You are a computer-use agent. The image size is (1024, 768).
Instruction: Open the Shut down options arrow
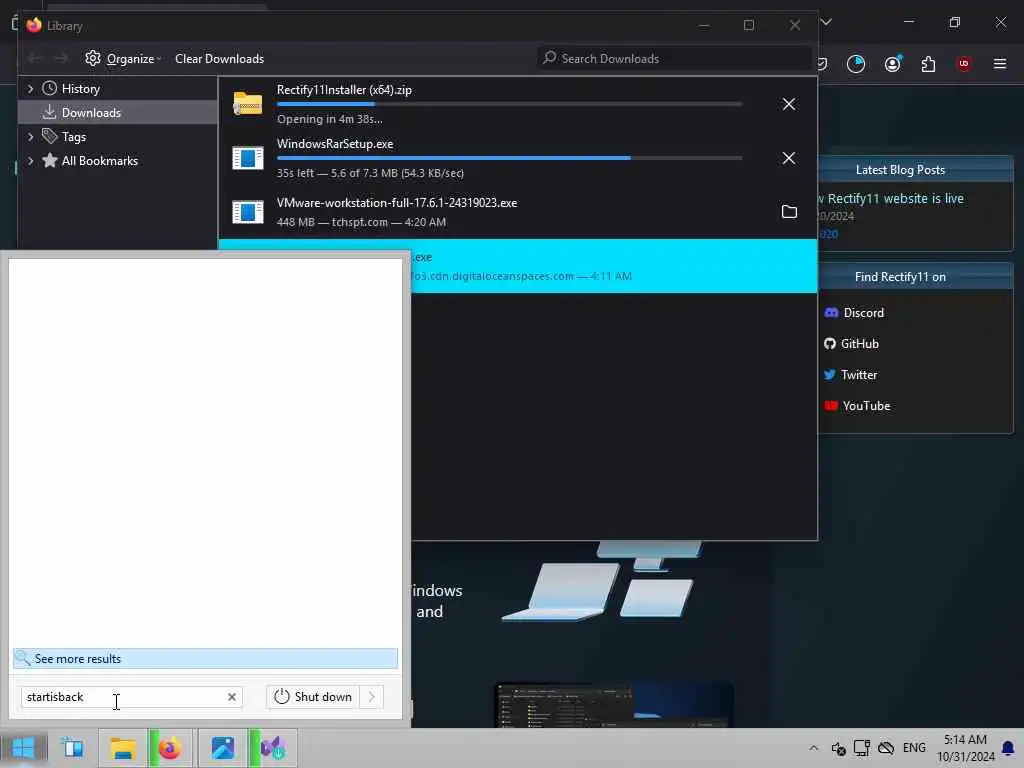coord(372,697)
